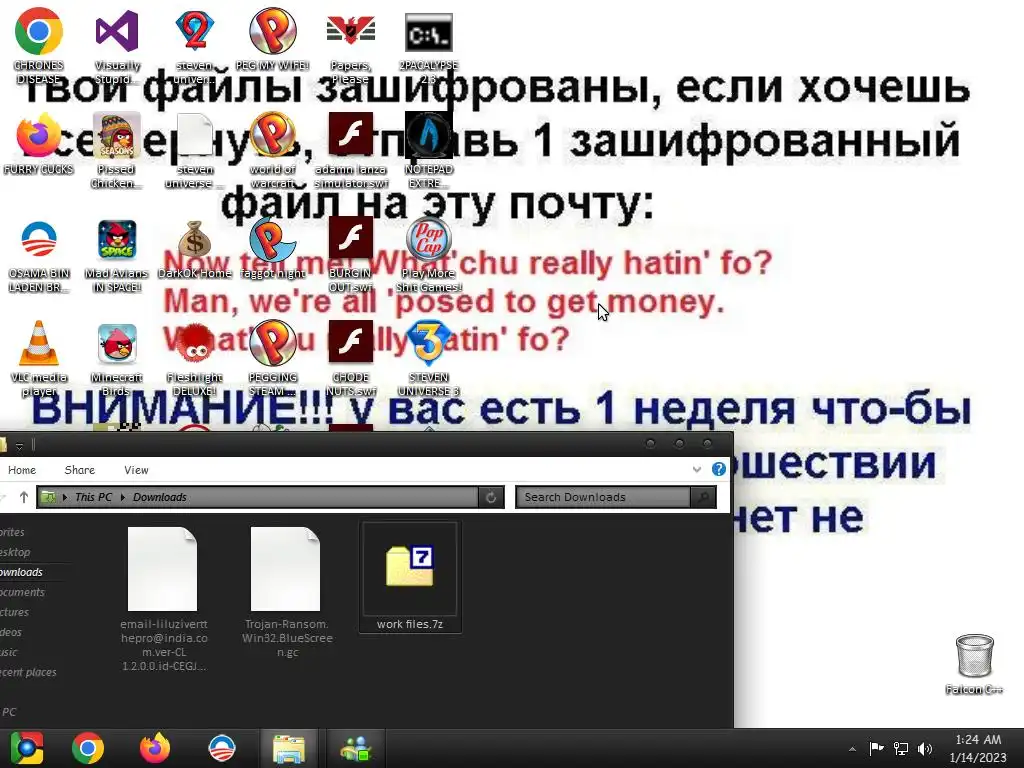Open the world of warcraft Peggle icon
Screen dimensions: 1024x768
tap(273, 135)
